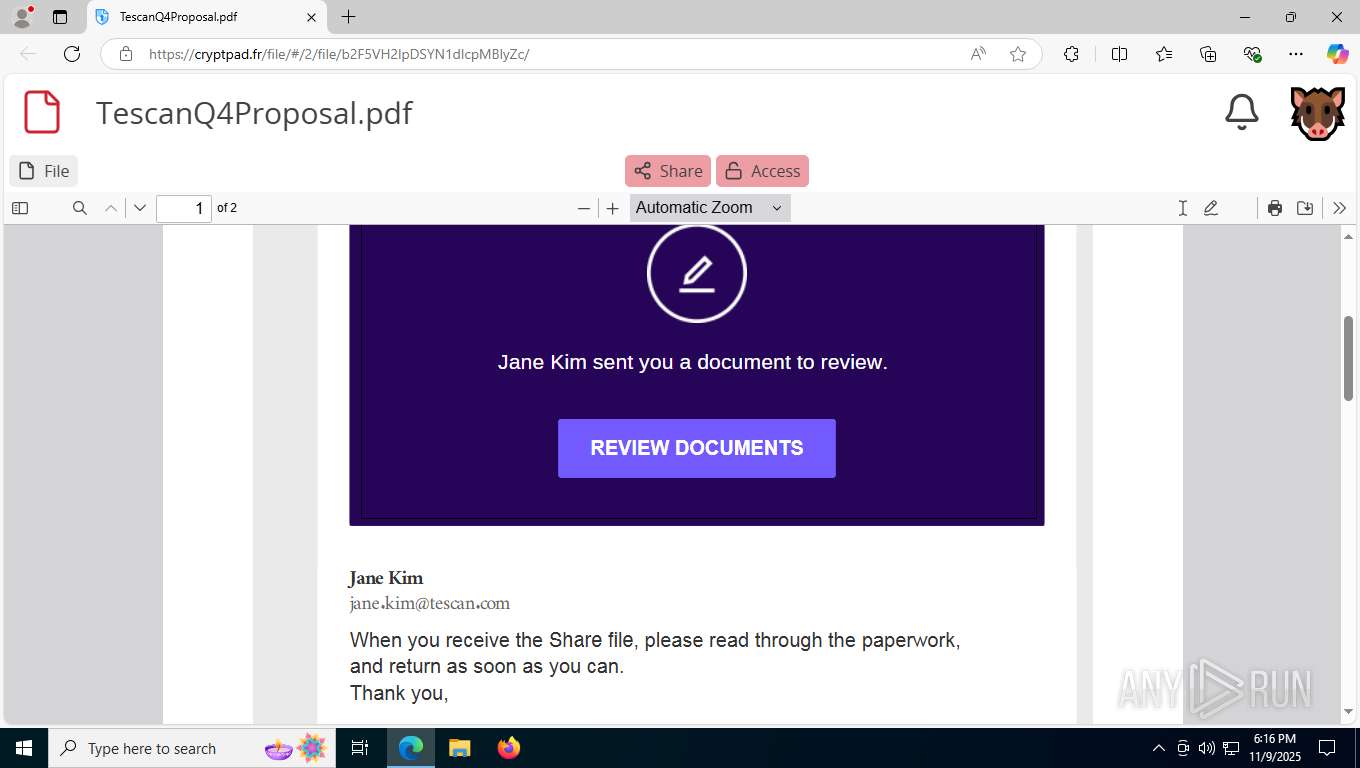
Task: Click the Jane Kim sender name
Action: pyautogui.click(x=386, y=577)
